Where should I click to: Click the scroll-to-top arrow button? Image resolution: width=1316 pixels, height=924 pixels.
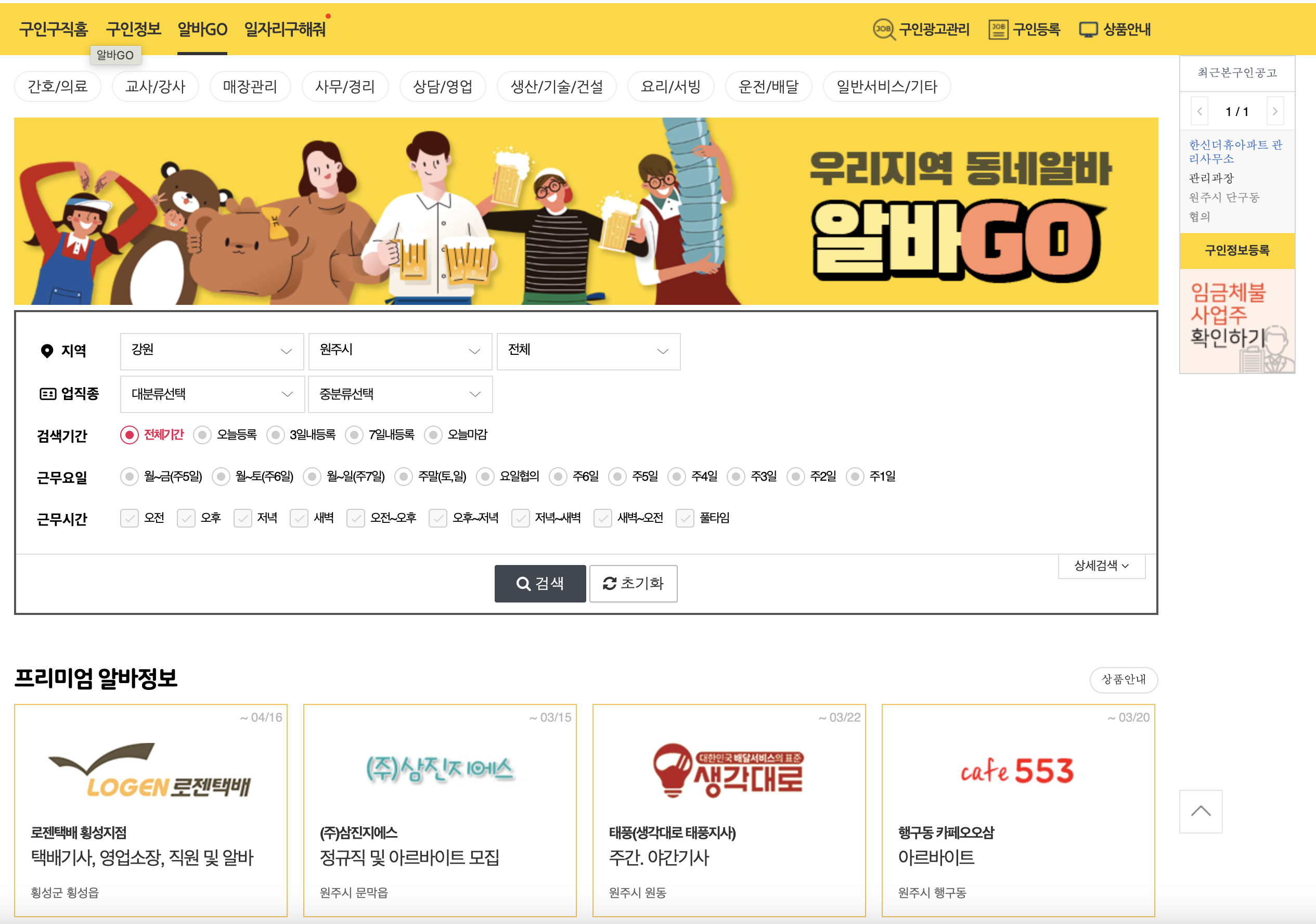1200,811
